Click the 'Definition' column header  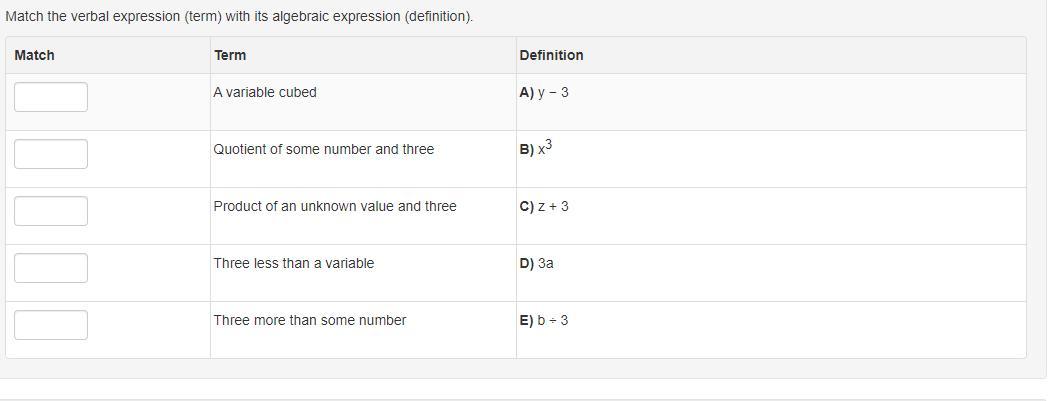pos(551,55)
